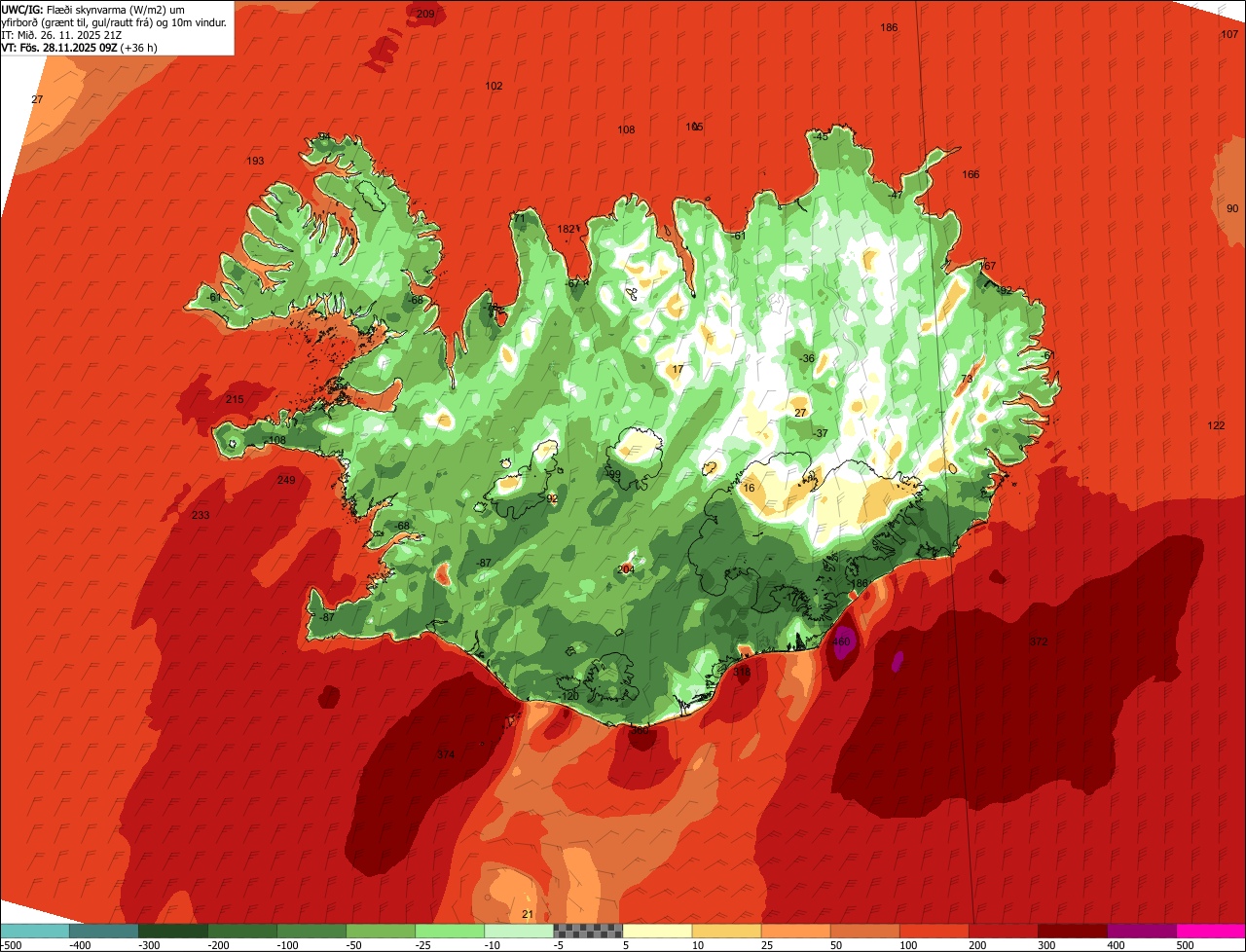
Task: Select the red legend swatch between 200 and 300
Action: [1003, 930]
